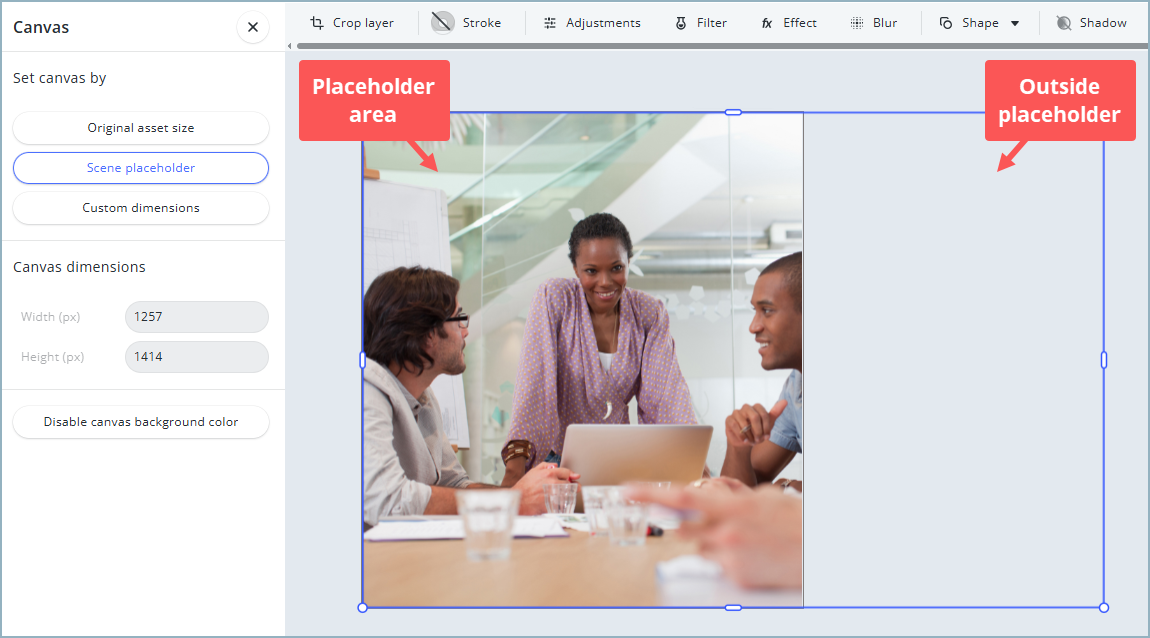1150x638 pixels.
Task: Open the Effect options
Action: click(788, 22)
